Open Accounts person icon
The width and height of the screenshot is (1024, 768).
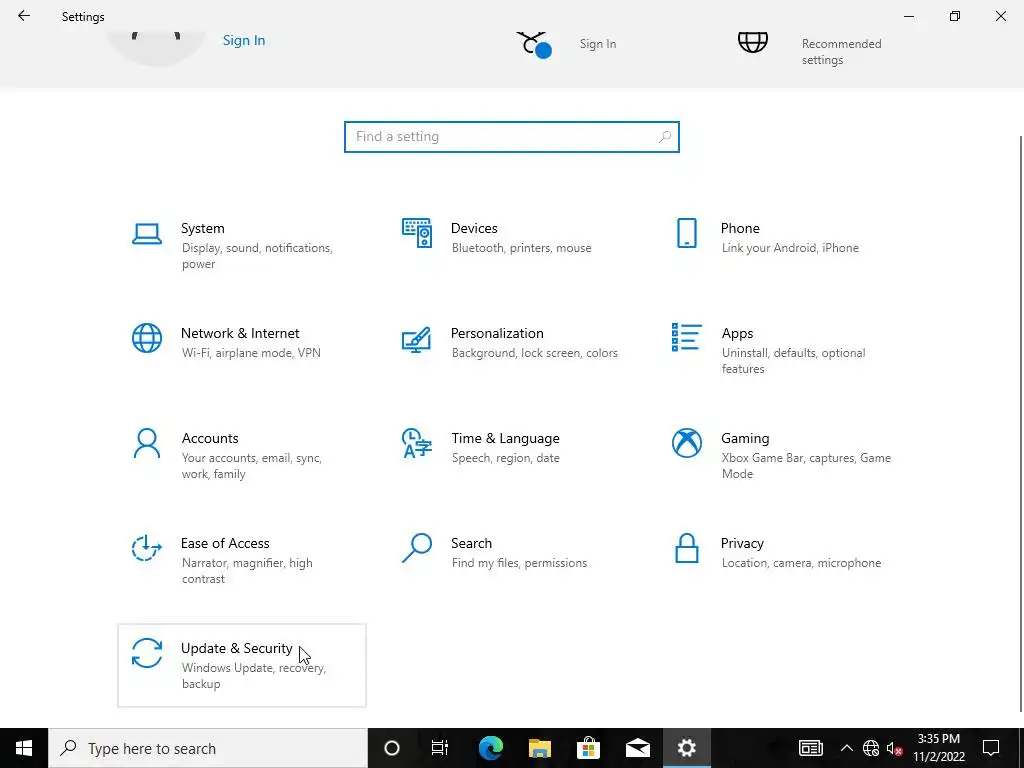coord(147,443)
